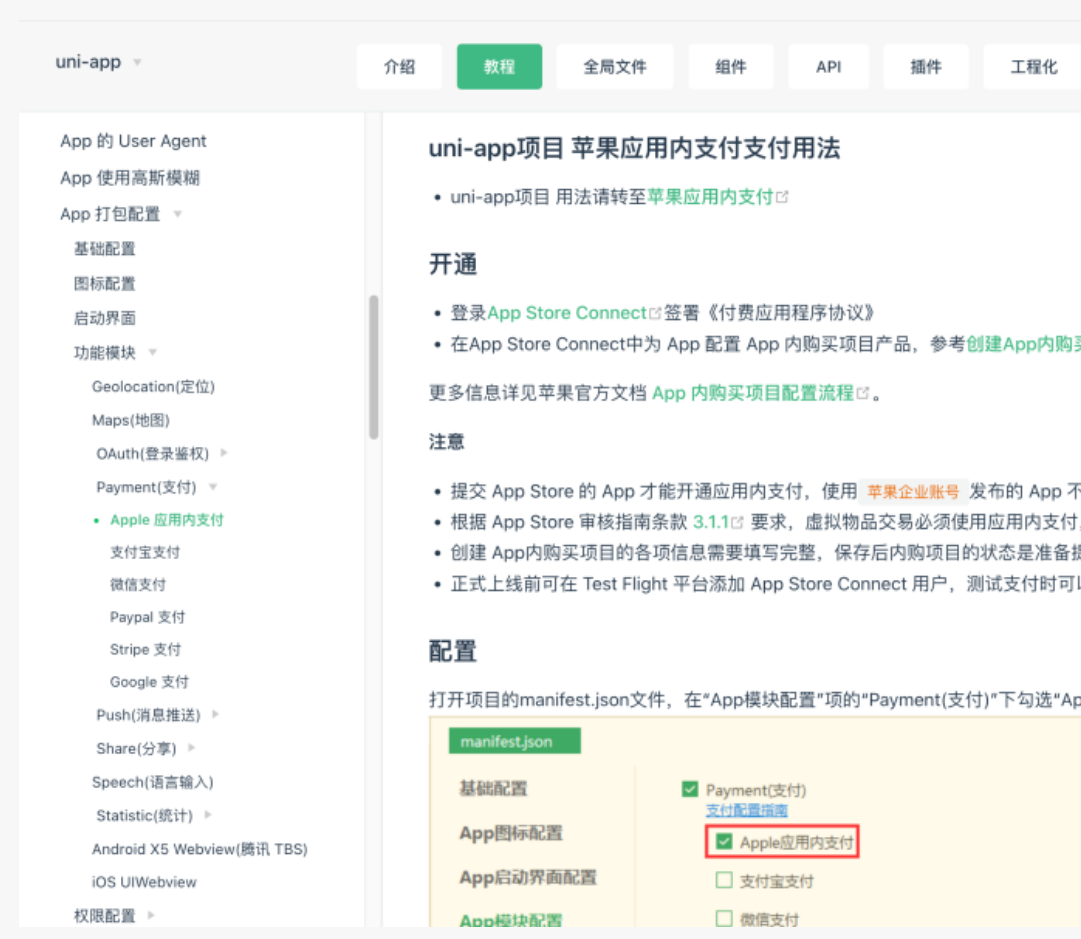Screen dimensions: 1081x939
Task: Open the 插件 navigation tab
Action: pyautogui.click(x=926, y=67)
